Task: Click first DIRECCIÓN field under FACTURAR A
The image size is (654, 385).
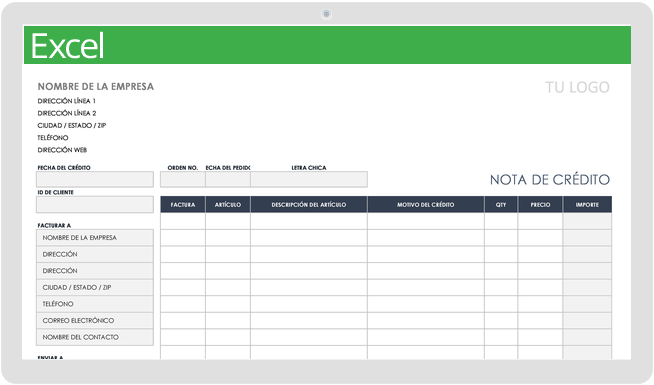Action: [x=95, y=254]
